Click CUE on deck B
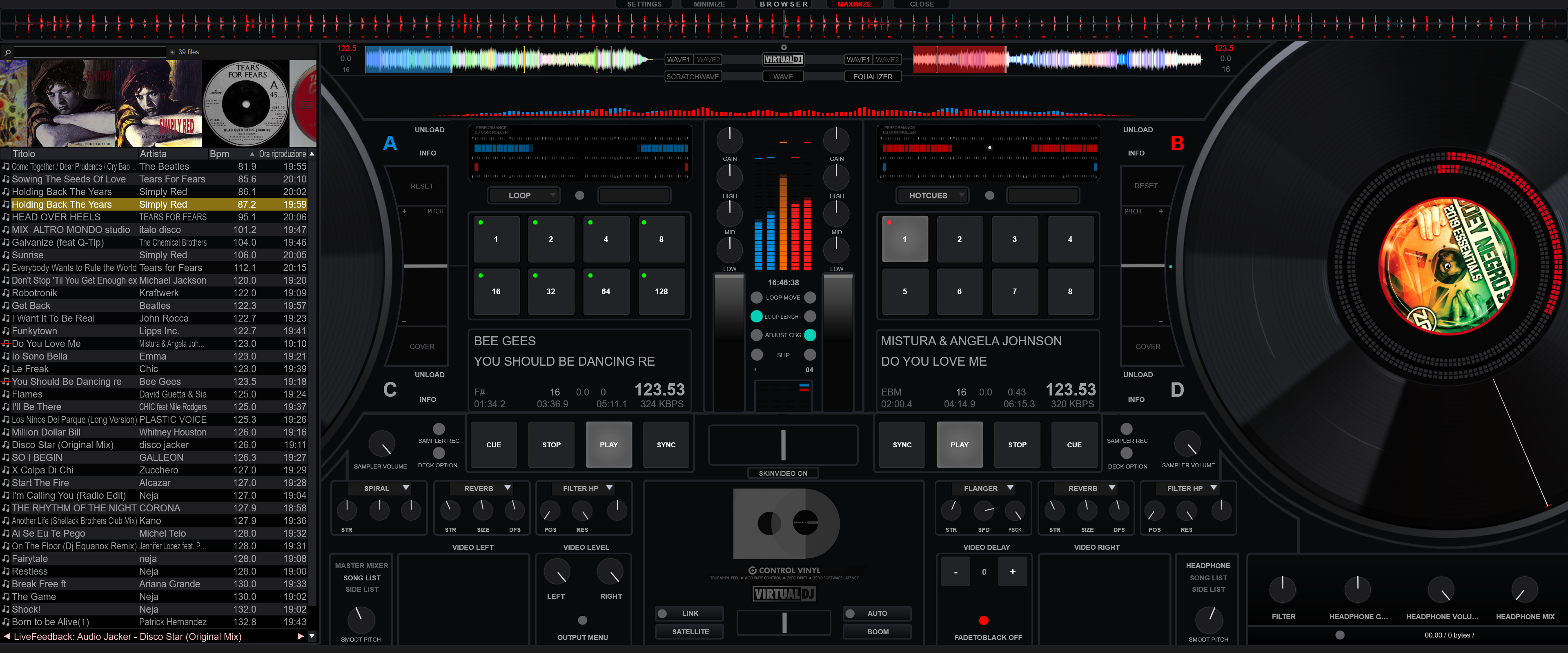 [x=1074, y=445]
